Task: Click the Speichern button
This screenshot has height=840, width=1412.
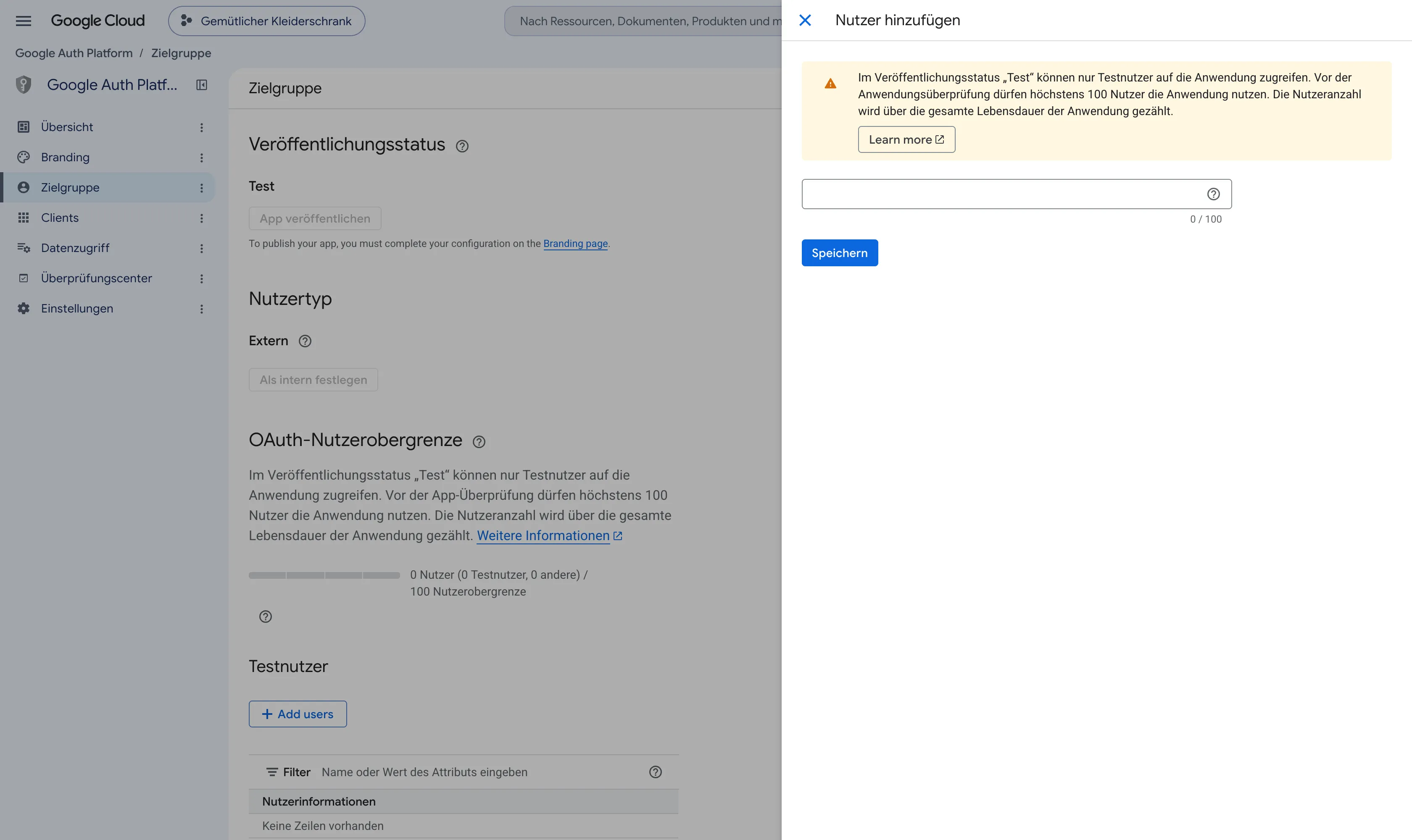Action: [839, 253]
